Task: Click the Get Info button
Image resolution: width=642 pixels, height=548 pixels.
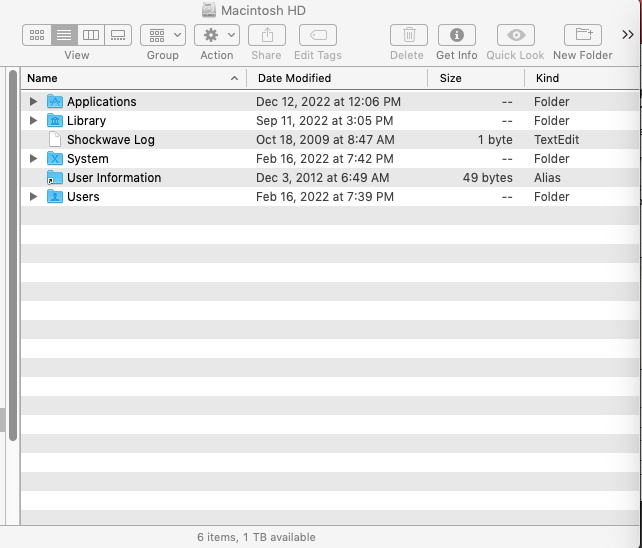Action: pos(457,35)
